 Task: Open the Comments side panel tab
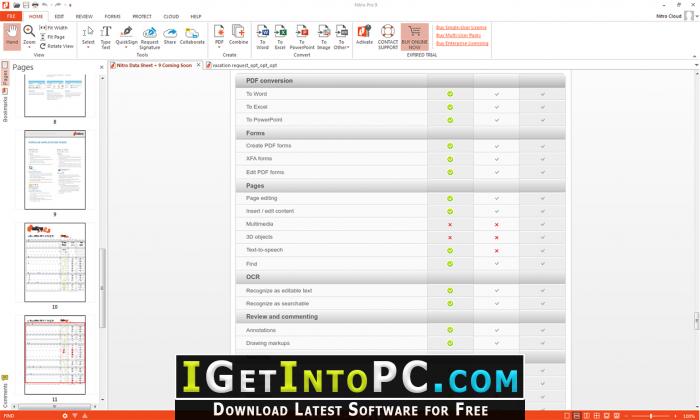tap(5, 391)
